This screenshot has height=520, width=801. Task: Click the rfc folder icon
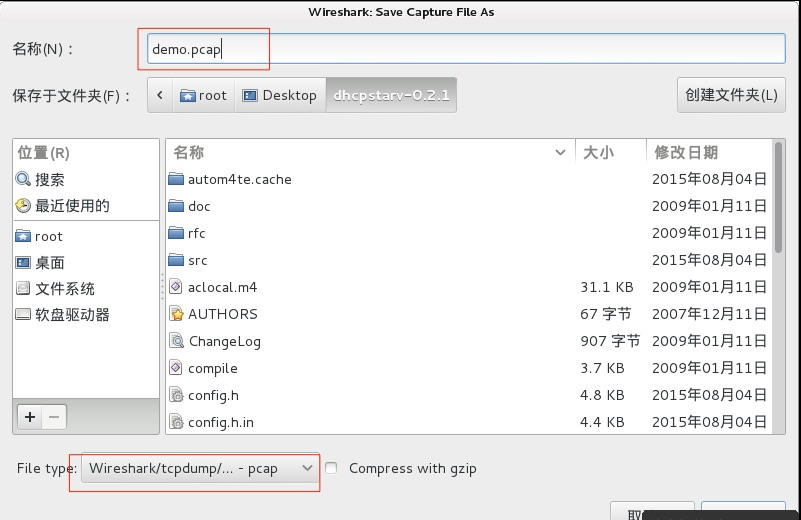[176, 233]
